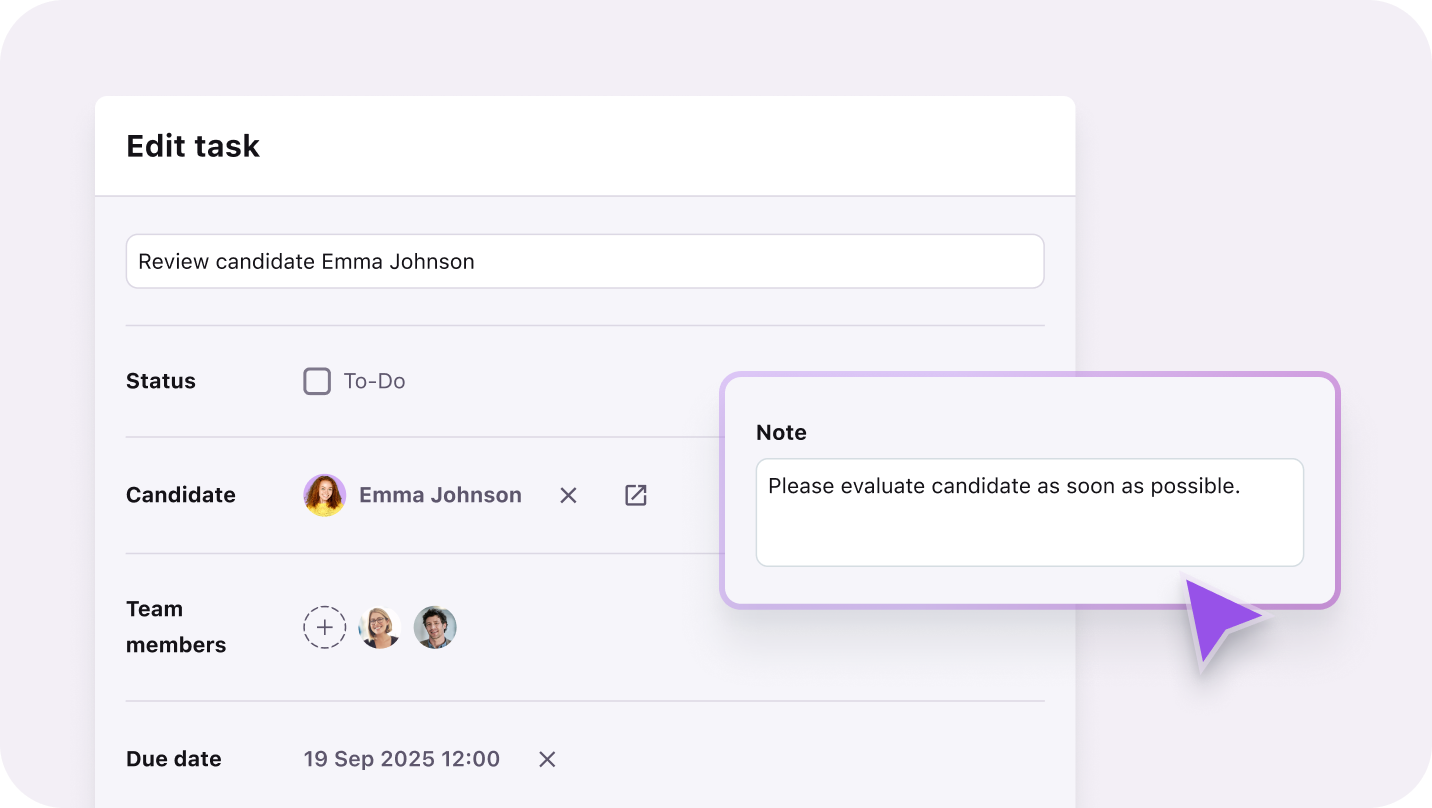Click the Due date label
1432x808 pixels.
click(173, 759)
